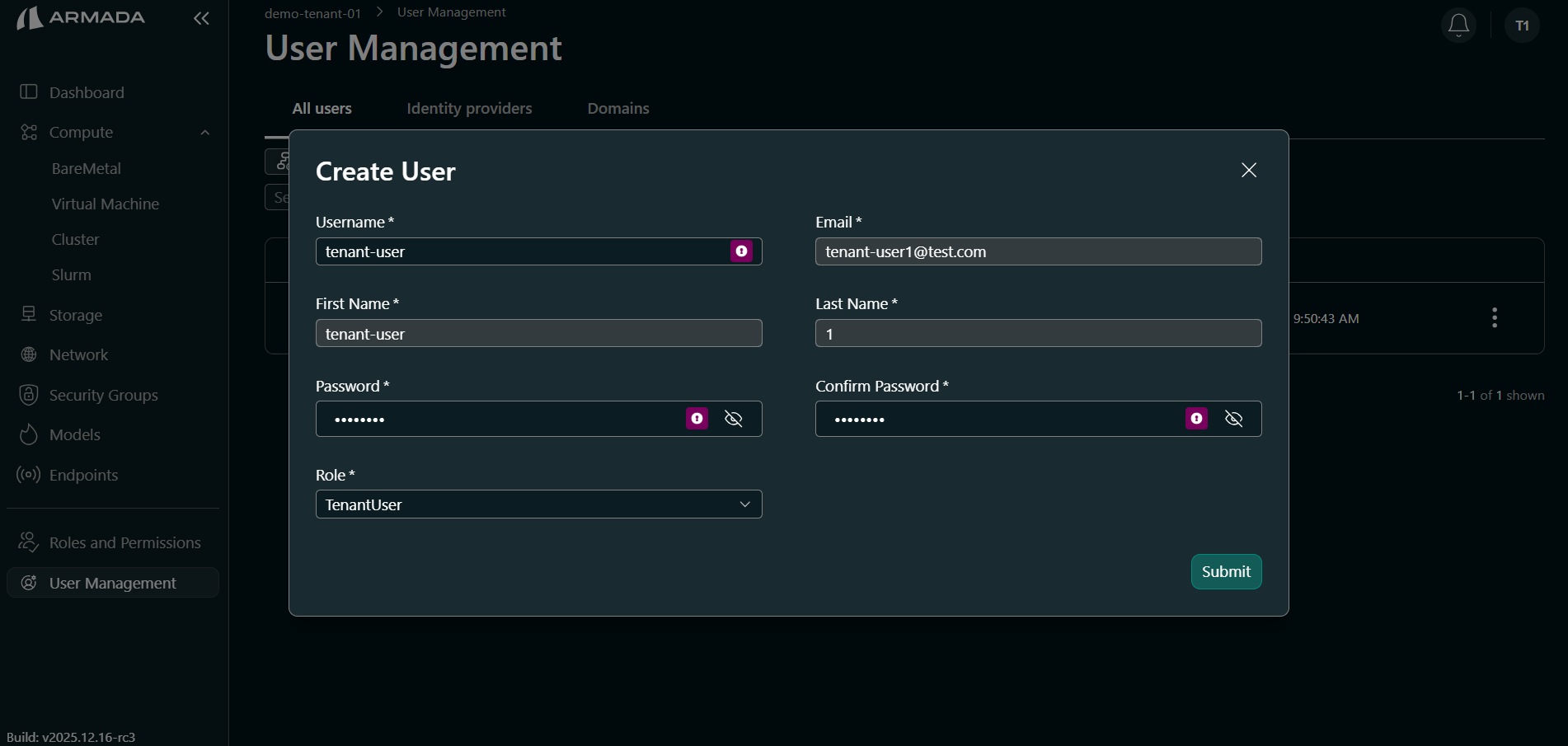Screen dimensions: 1568x746
Task: Go to demo-tenant-01 breadcrumb link
Action: click(312, 13)
